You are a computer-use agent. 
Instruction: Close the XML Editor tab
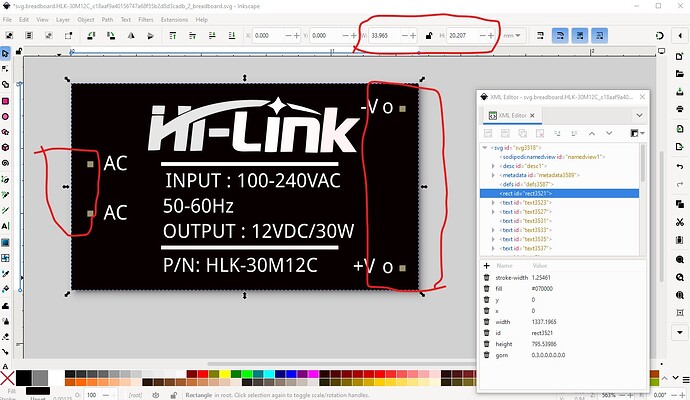(530, 116)
